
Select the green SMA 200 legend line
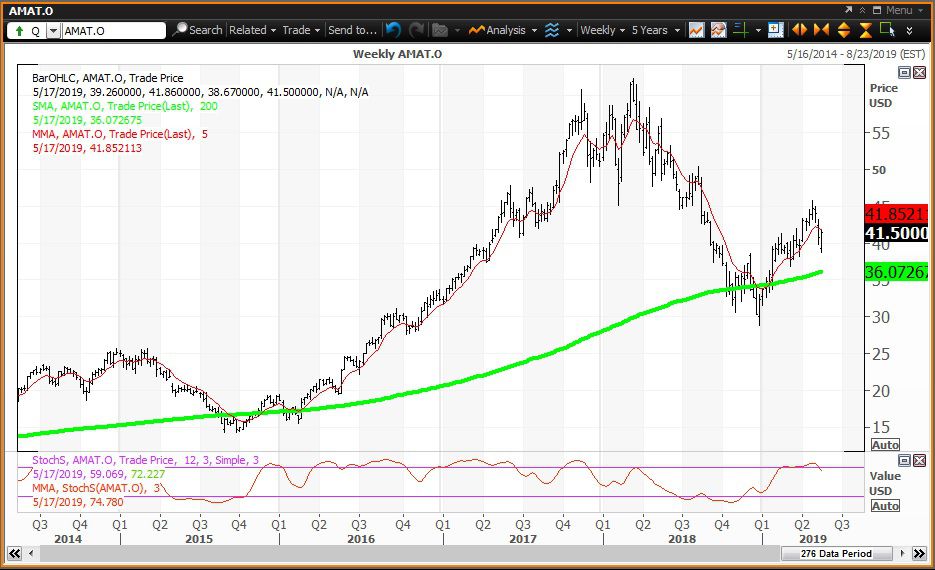click(x=125, y=106)
